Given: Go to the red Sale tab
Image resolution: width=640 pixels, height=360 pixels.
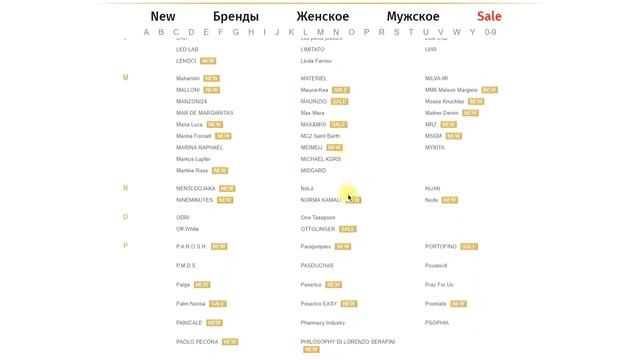Looking at the screenshot, I should click(489, 16).
